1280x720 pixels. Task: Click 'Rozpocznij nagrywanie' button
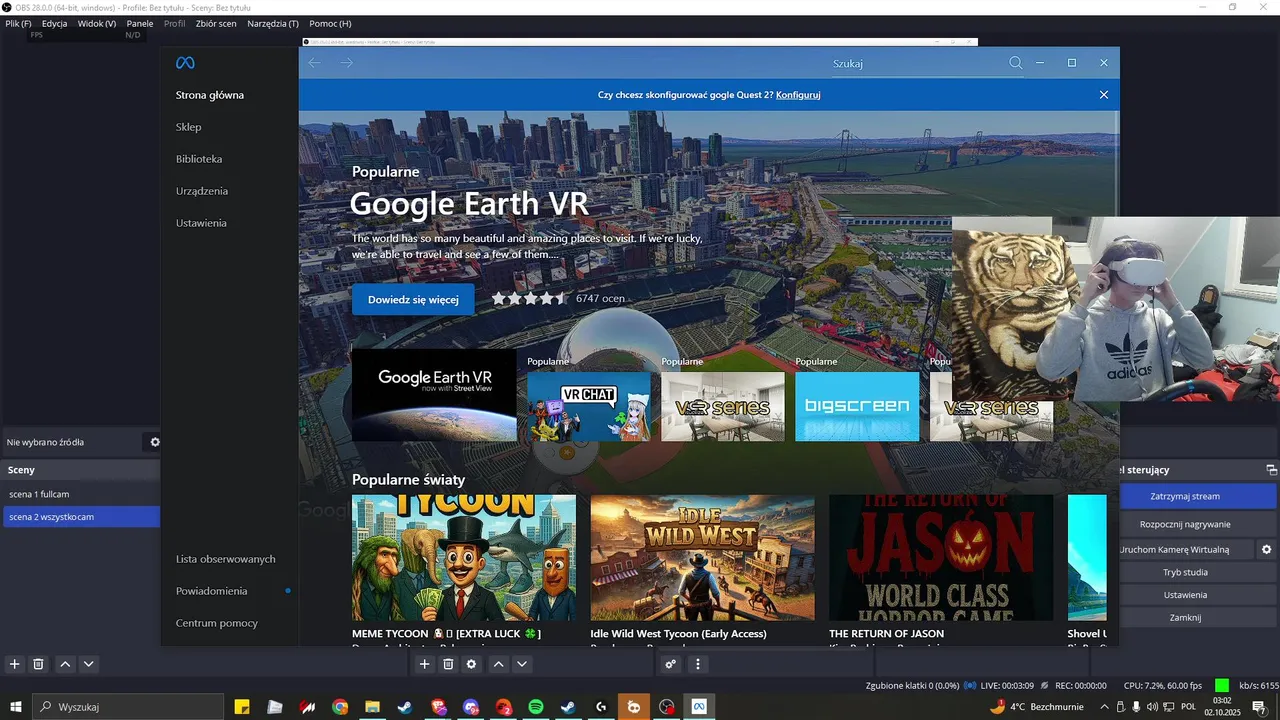[1185, 524]
